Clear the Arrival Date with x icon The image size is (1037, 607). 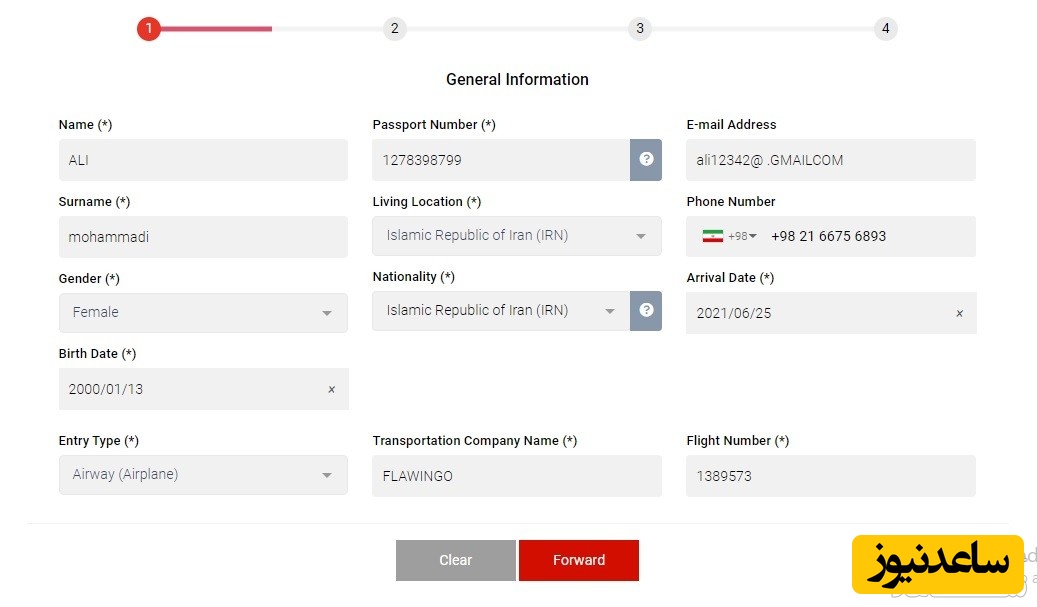tap(959, 314)
